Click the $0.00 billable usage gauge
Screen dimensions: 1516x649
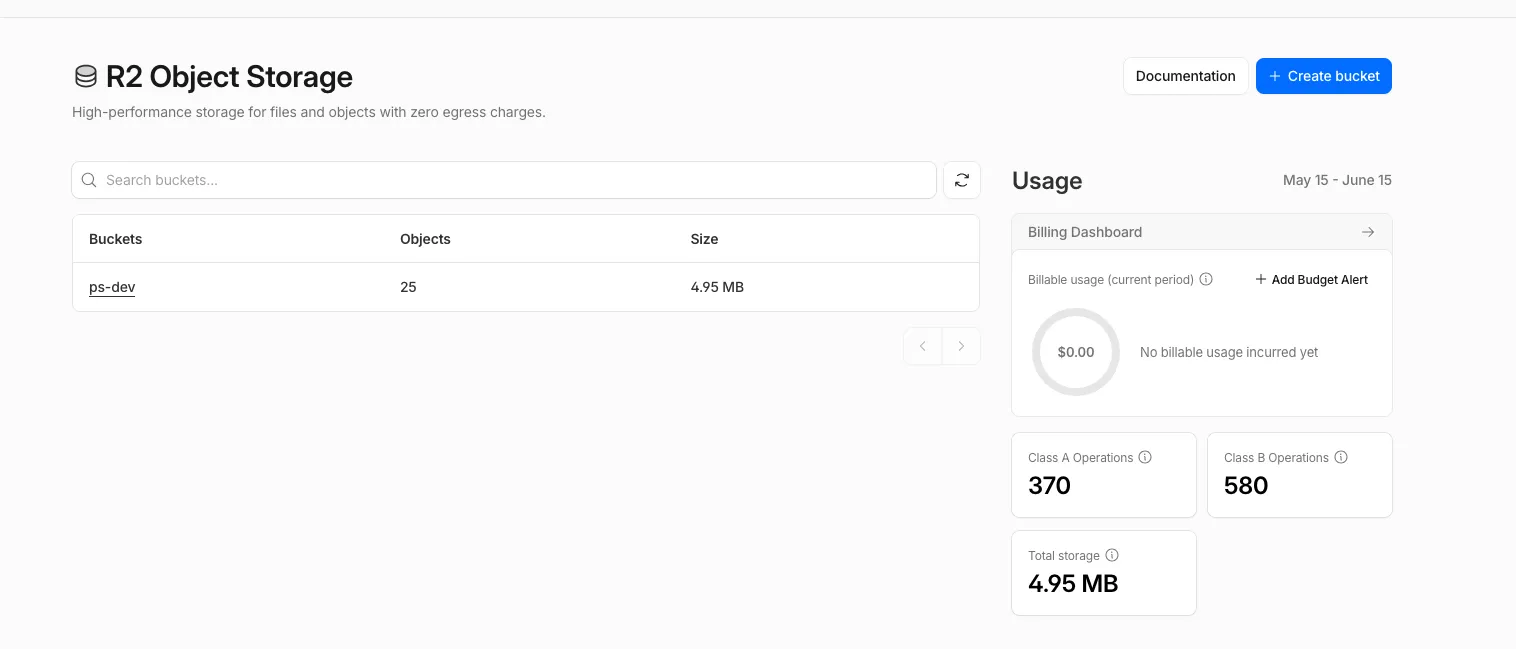point(1076,352)
